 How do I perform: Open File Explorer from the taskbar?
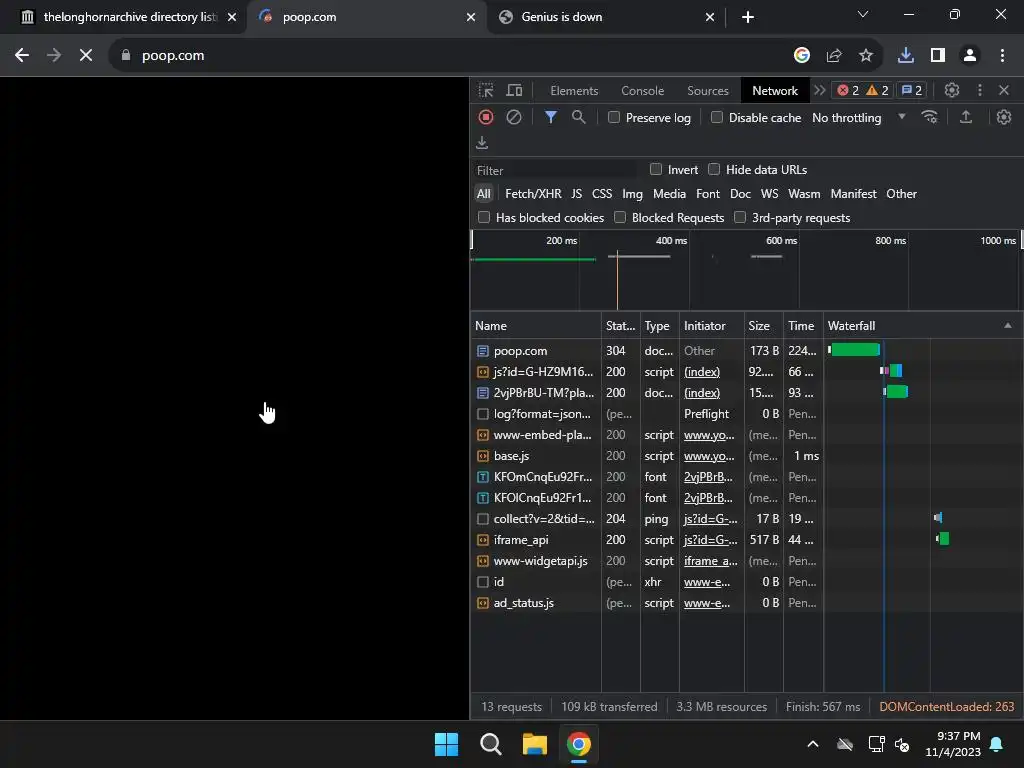click(x=534, y=744)
